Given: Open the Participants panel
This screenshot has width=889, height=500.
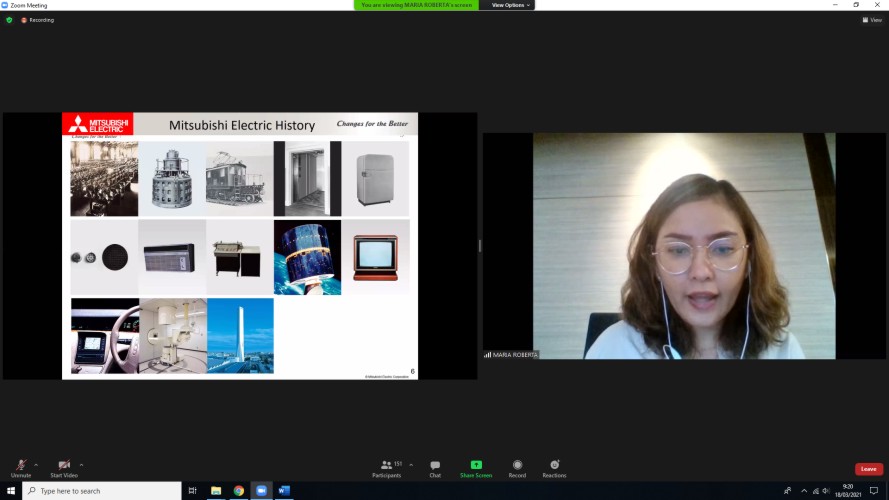Looking at the screenshot, I should pyautogui.click(x=387, y=468).
